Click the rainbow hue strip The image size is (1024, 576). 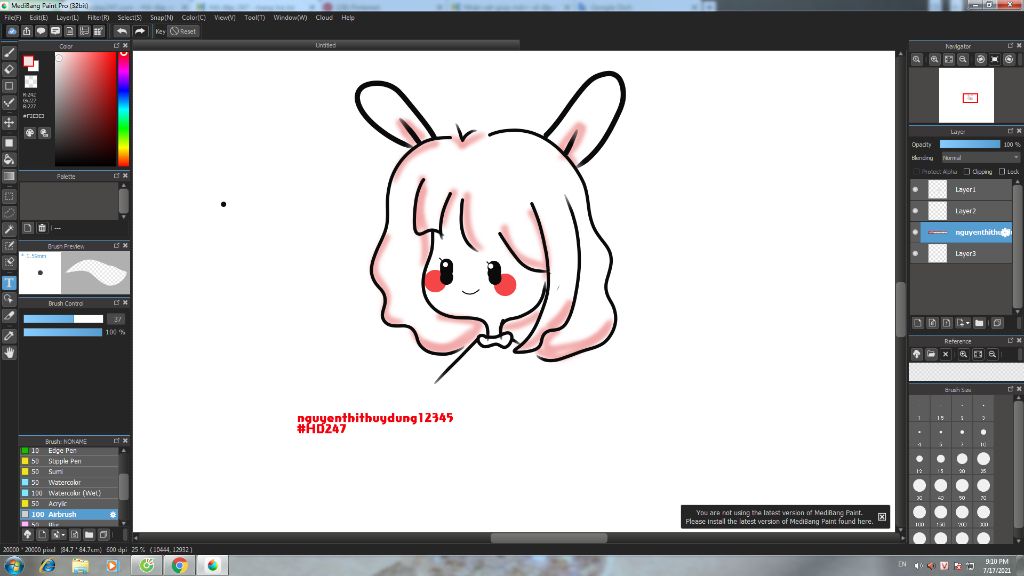click(123, 108)
